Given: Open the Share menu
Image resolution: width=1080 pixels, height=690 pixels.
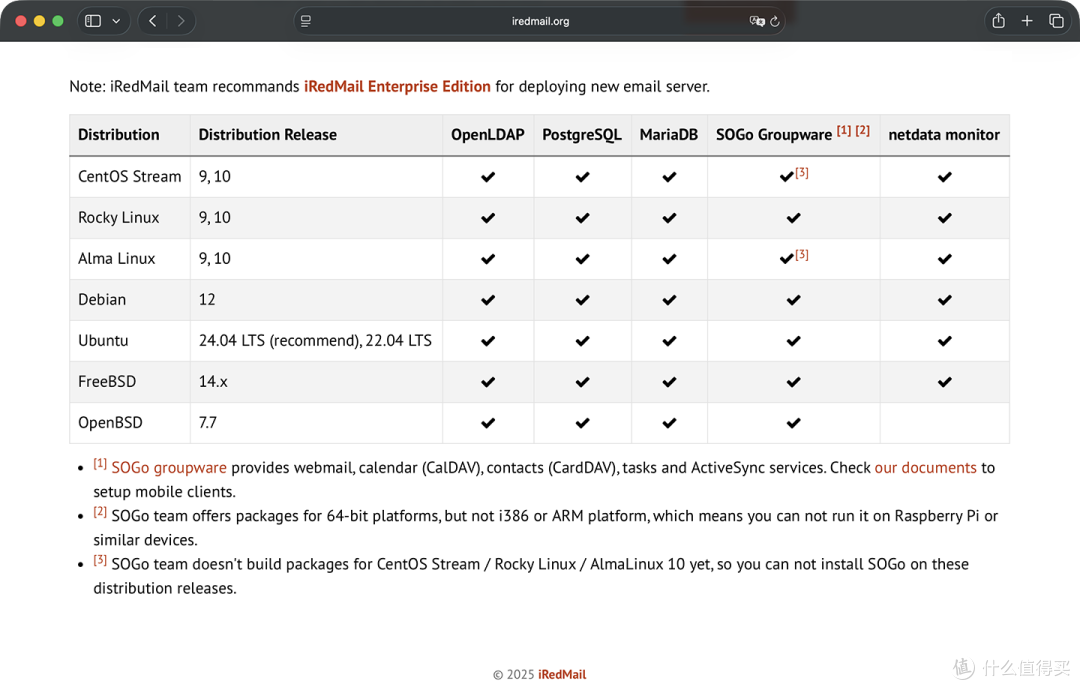Looking at the screenshot, I should click(998, 21).
